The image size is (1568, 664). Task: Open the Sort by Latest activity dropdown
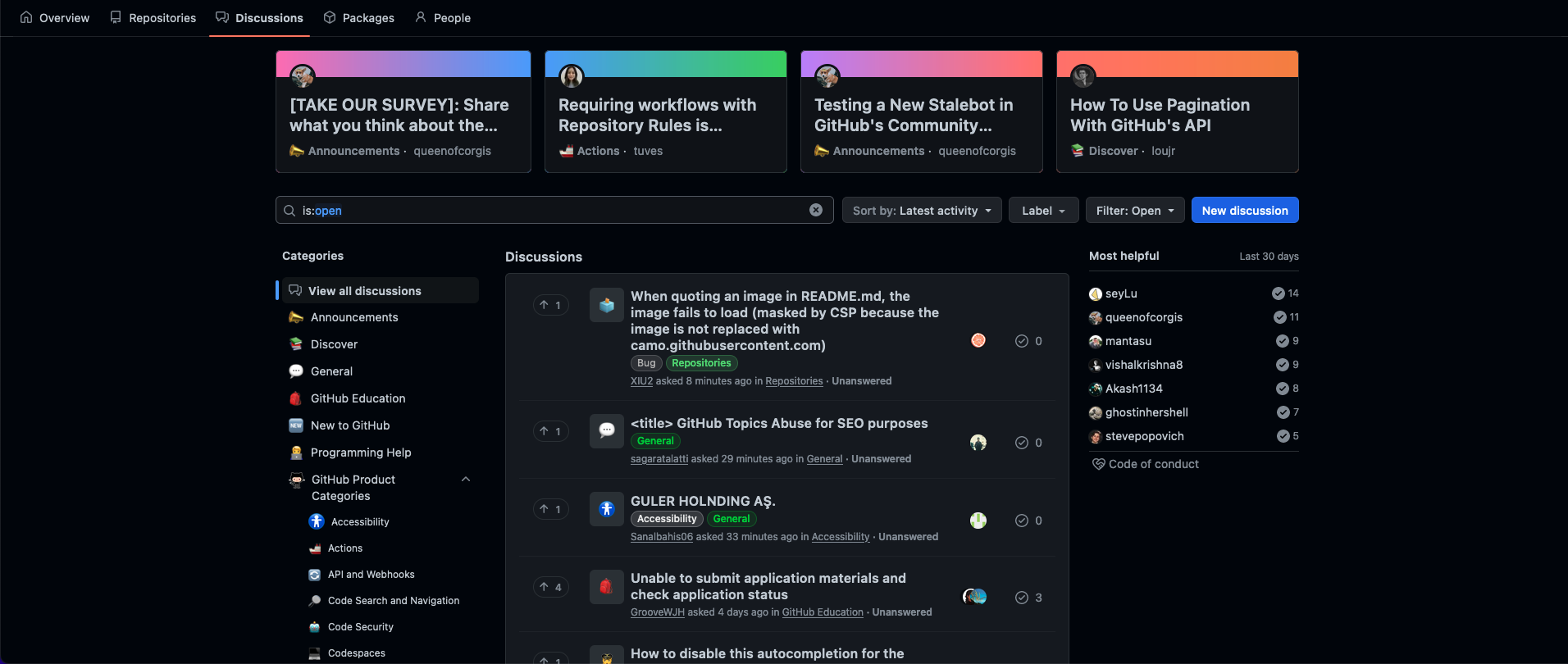pyautogui.click(x=922, y=211)
